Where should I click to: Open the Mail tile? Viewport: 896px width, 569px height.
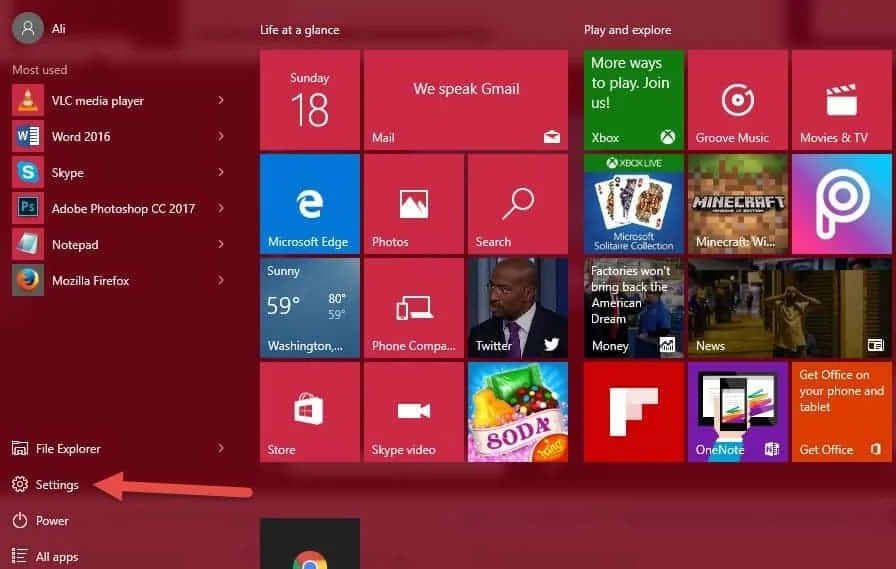[x=465, y=100]
